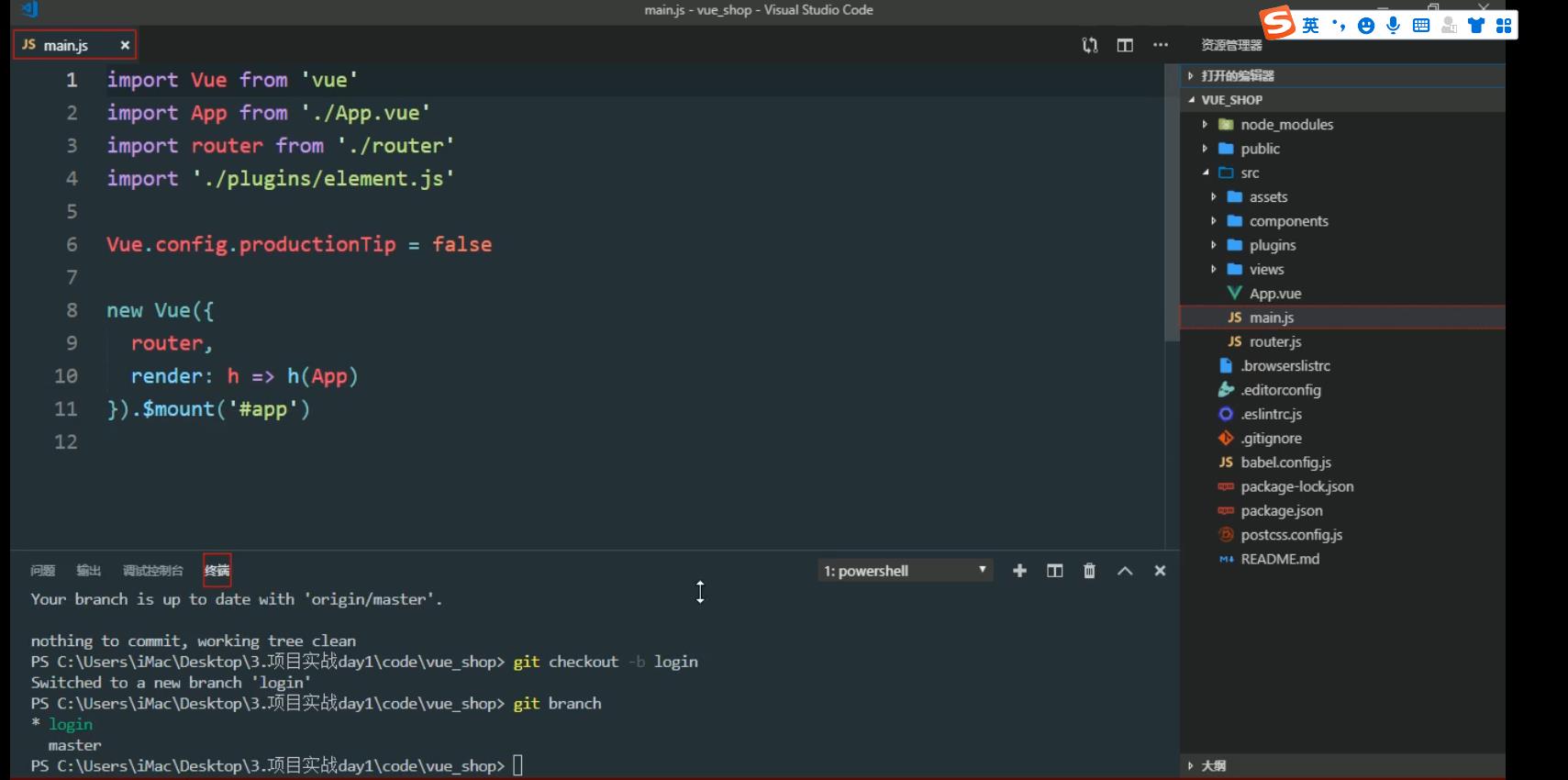Select the main.js editor tab
Screen dimensions: 1568x780
74,45
